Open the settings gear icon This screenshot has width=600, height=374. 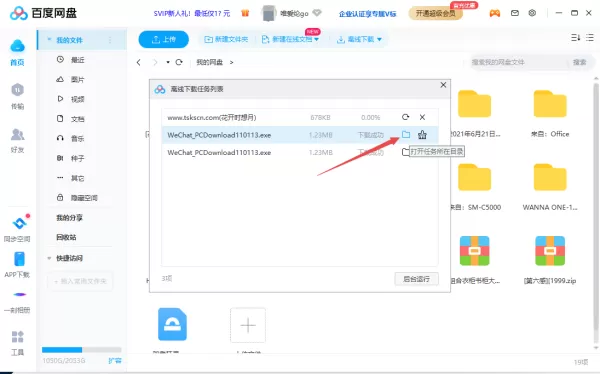[x=532, y=13]
